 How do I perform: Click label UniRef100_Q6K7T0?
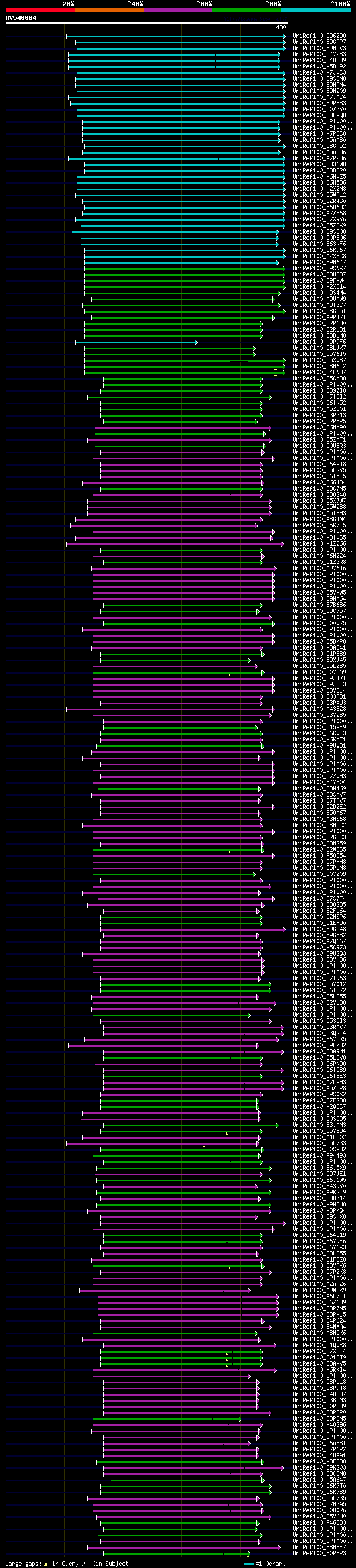pyautogui.click(x=319, y=1486)
